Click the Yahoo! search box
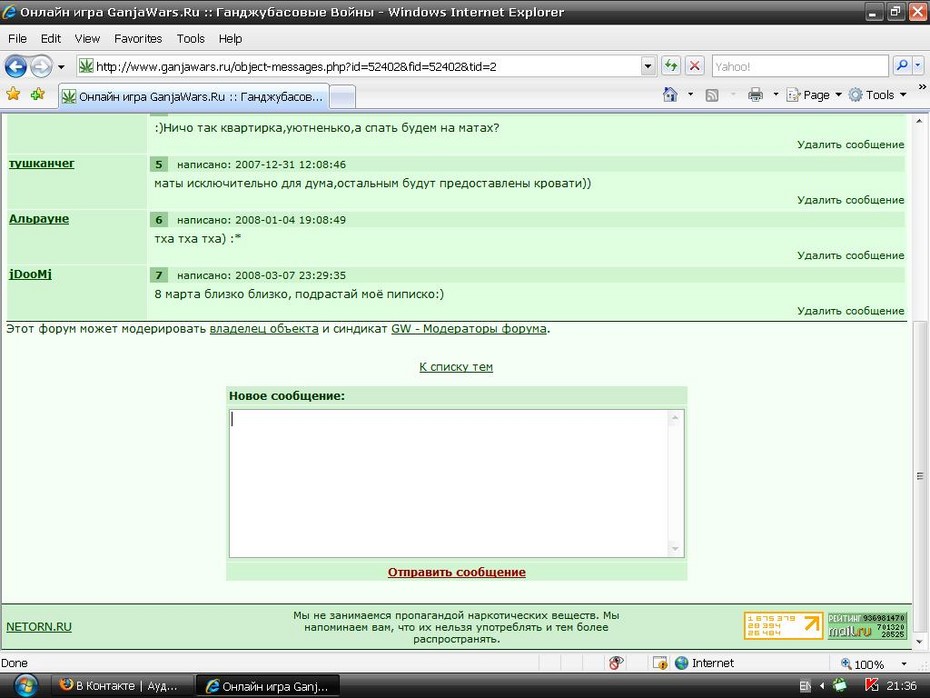This screenshot has height=698, width=930. click(x=800, y=66)
